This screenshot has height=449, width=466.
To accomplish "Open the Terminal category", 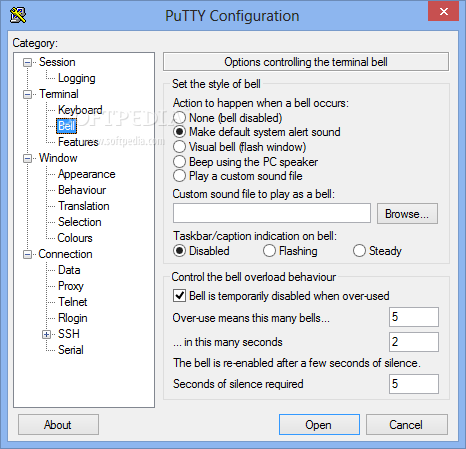I will click(x=59, y=94).
